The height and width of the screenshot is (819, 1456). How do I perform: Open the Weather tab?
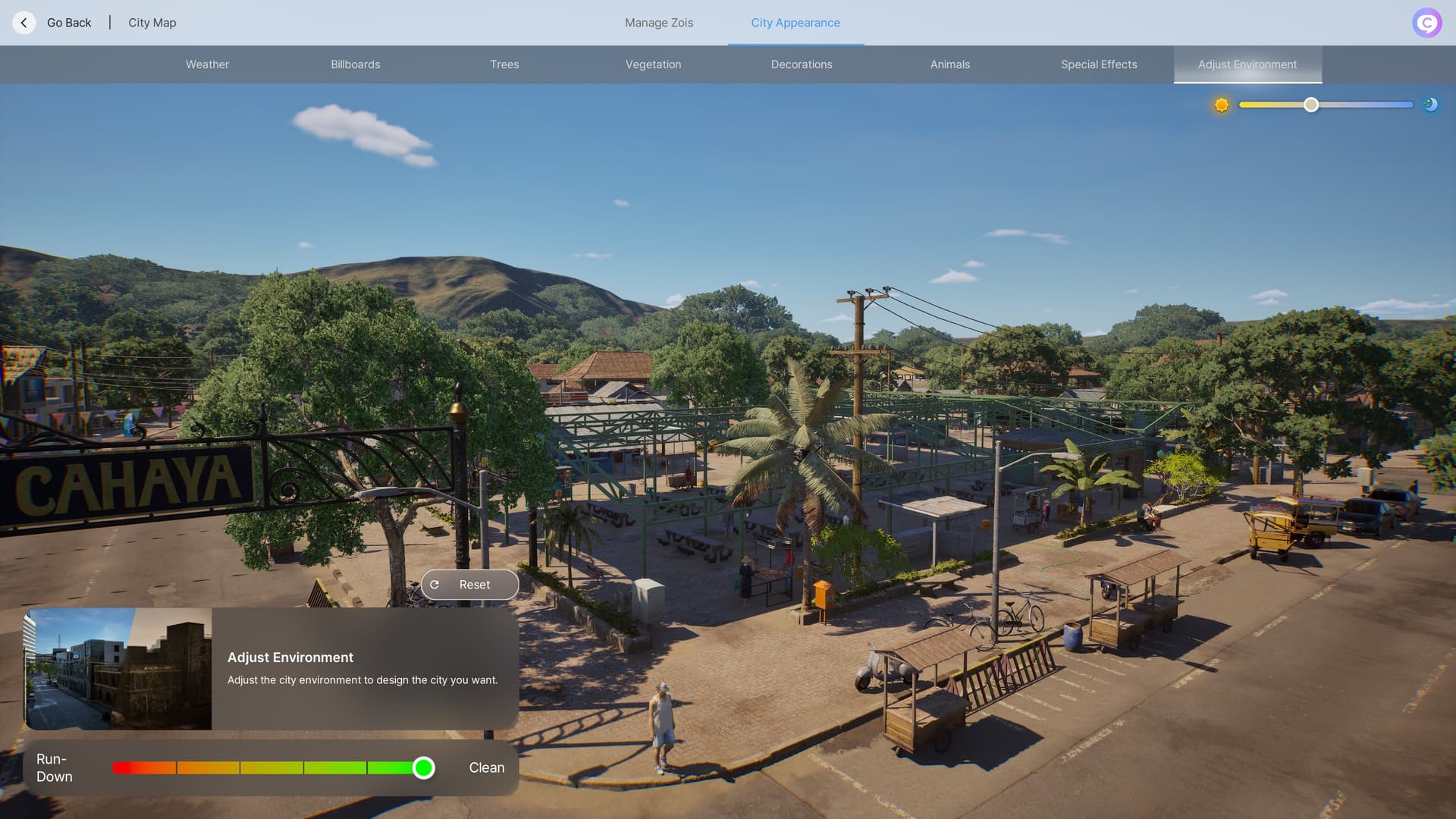coord(207,64)
